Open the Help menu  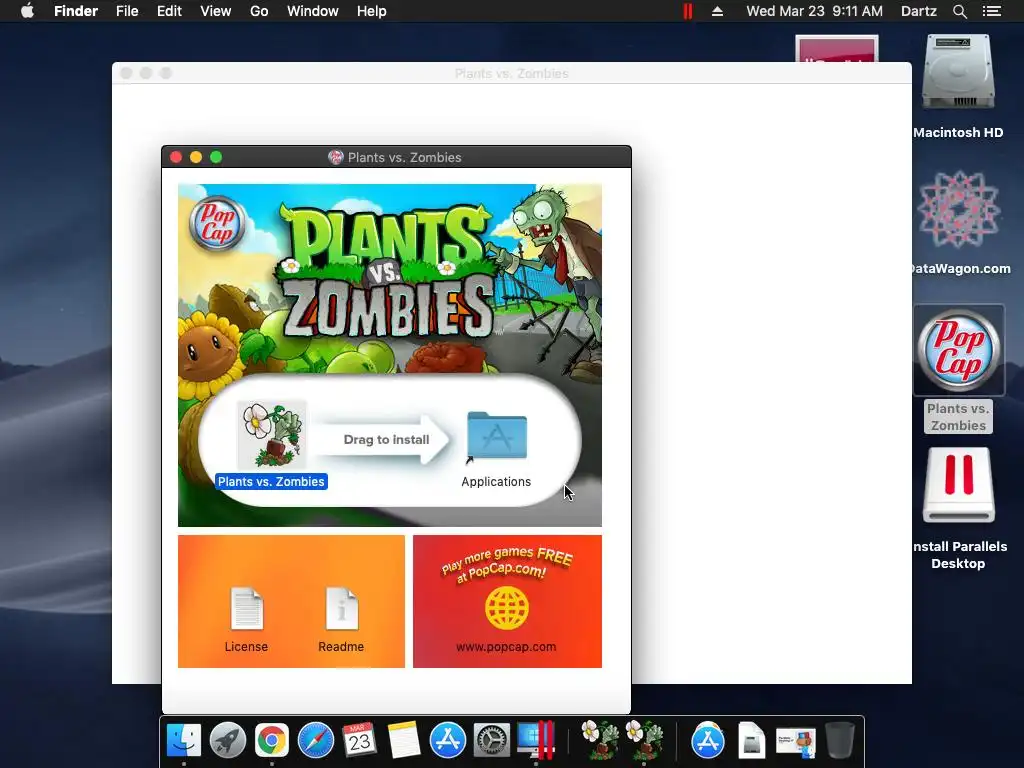372,11
